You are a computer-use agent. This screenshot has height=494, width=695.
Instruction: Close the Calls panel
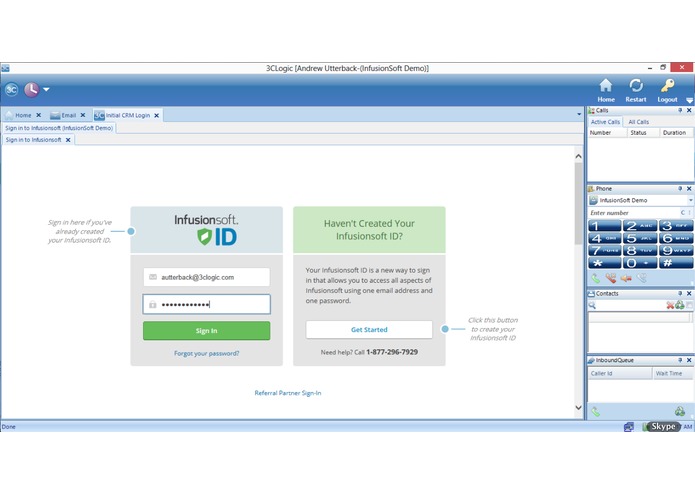[689, 110]
